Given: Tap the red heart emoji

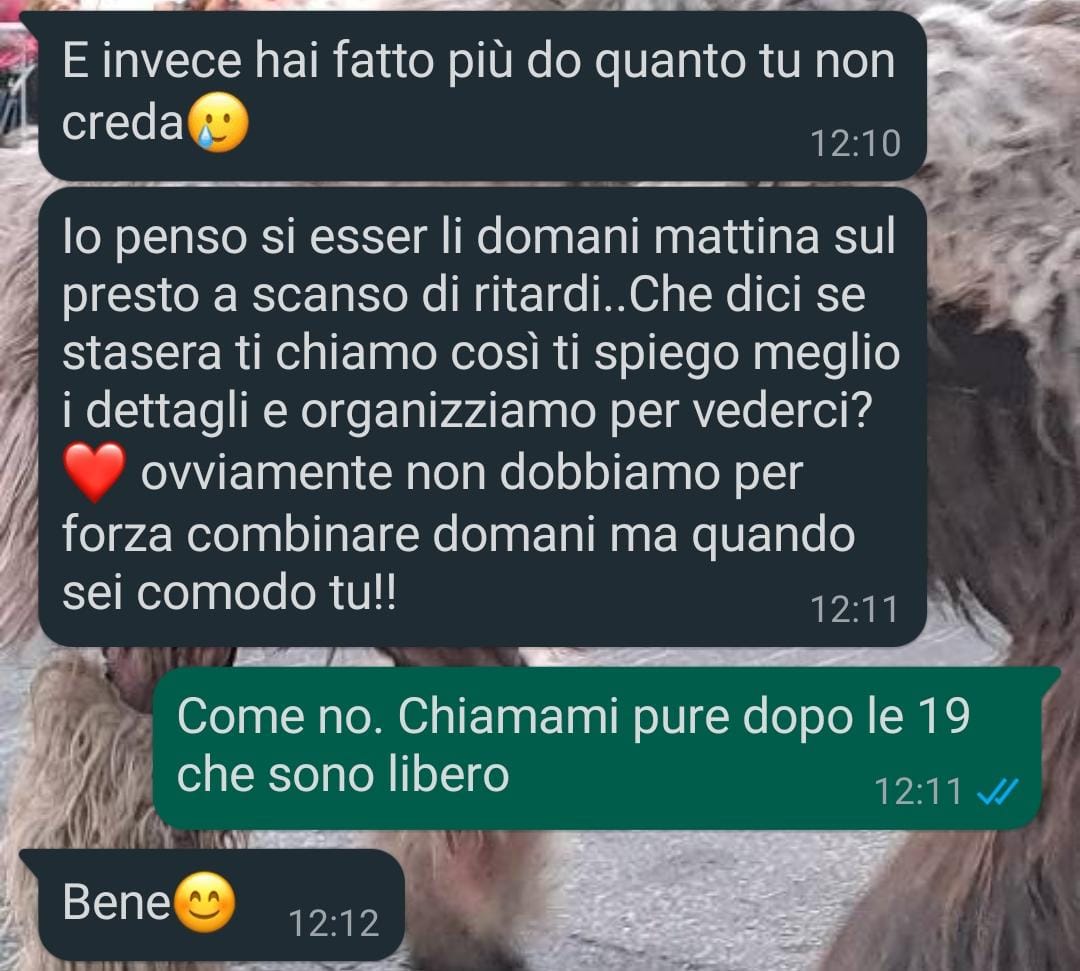Looking at the screenshot, I should tap(94, 472).
